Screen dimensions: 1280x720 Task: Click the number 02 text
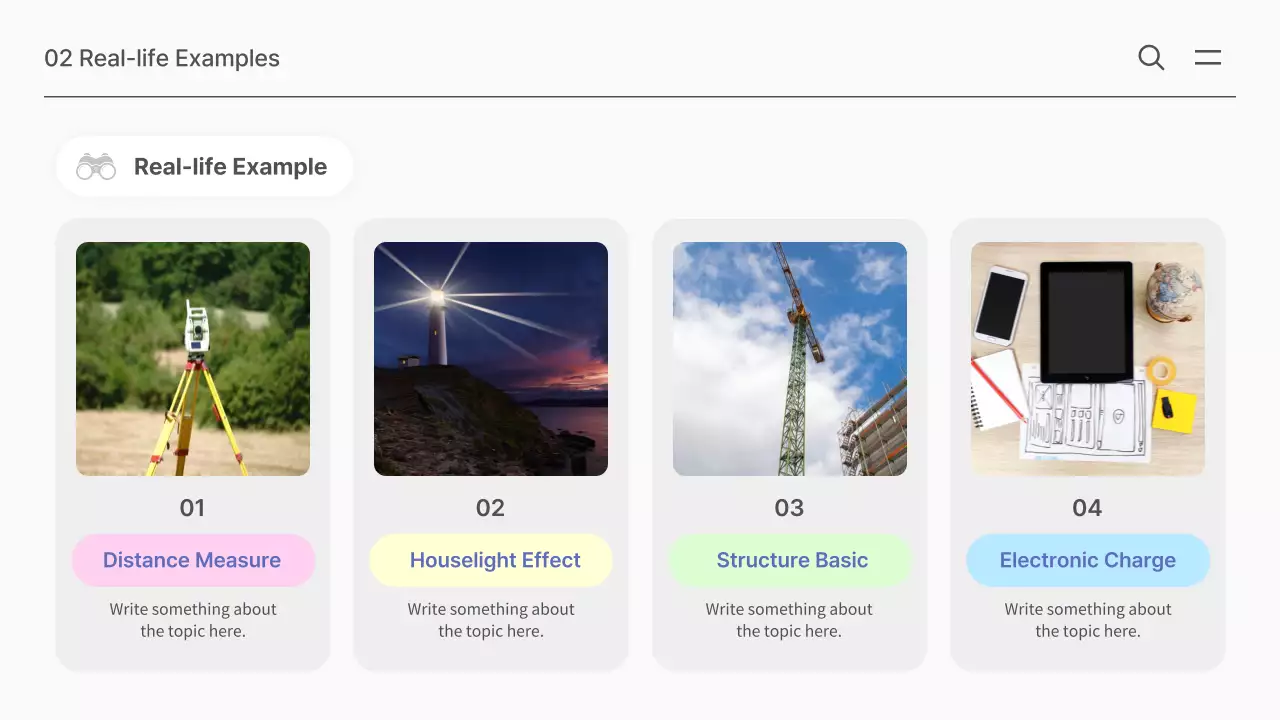(490, 508)
